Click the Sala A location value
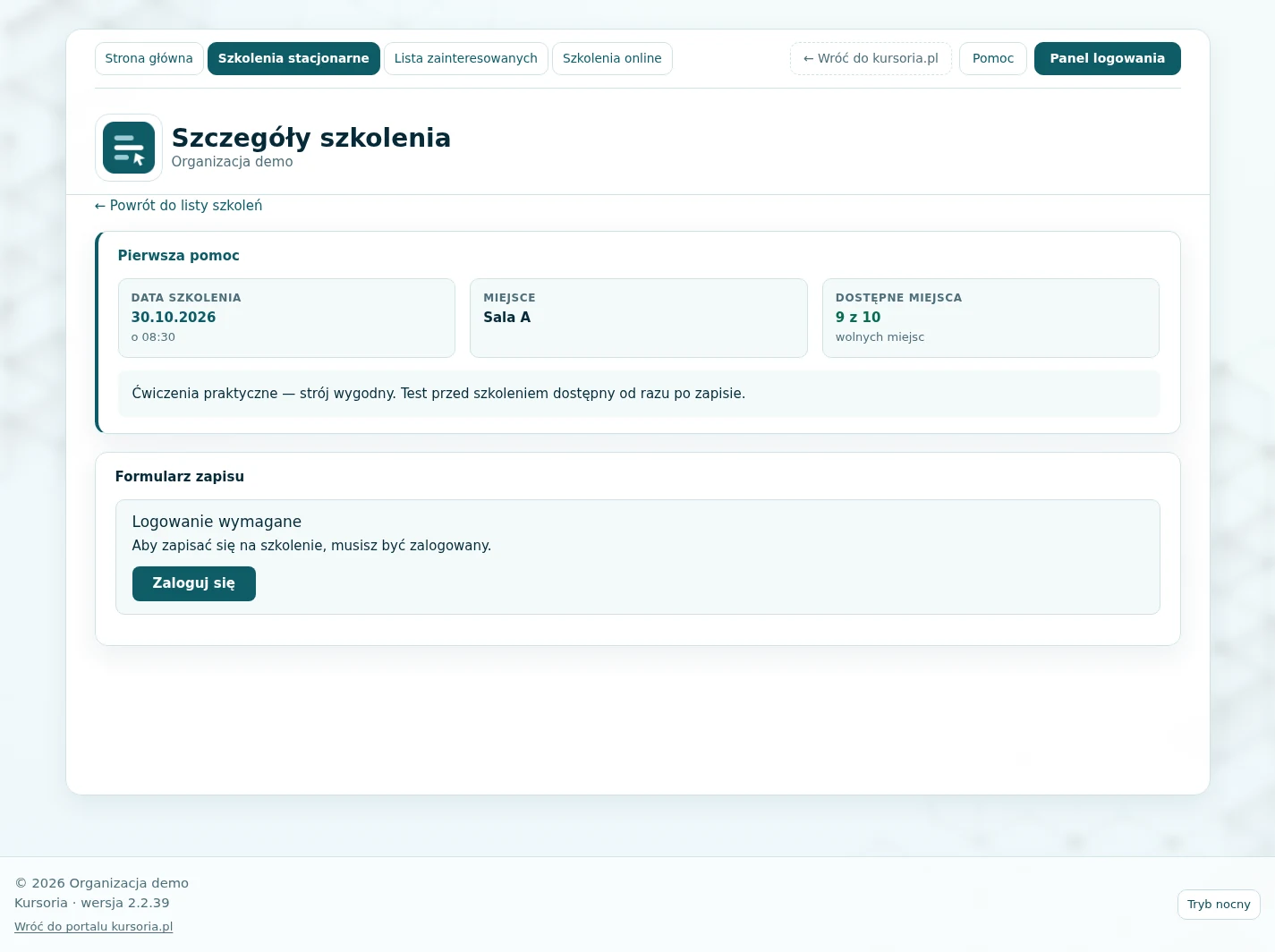1275x952 pixels. [507, 317]
